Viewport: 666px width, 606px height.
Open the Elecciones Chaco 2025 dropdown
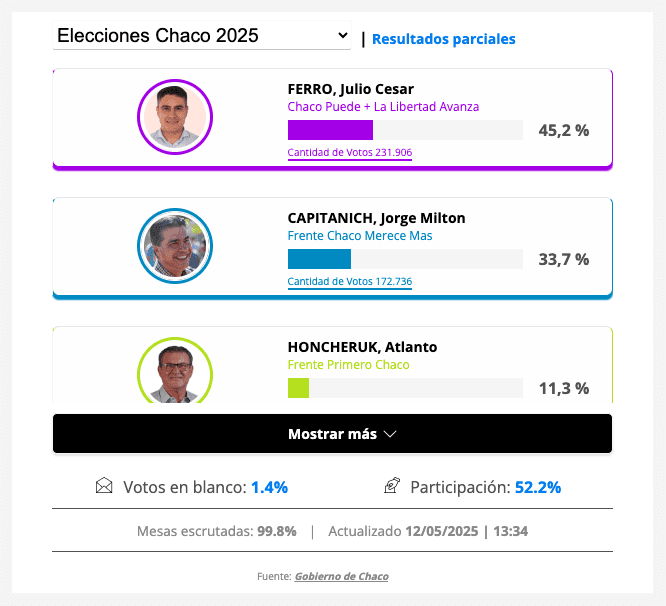click(202, 36)
